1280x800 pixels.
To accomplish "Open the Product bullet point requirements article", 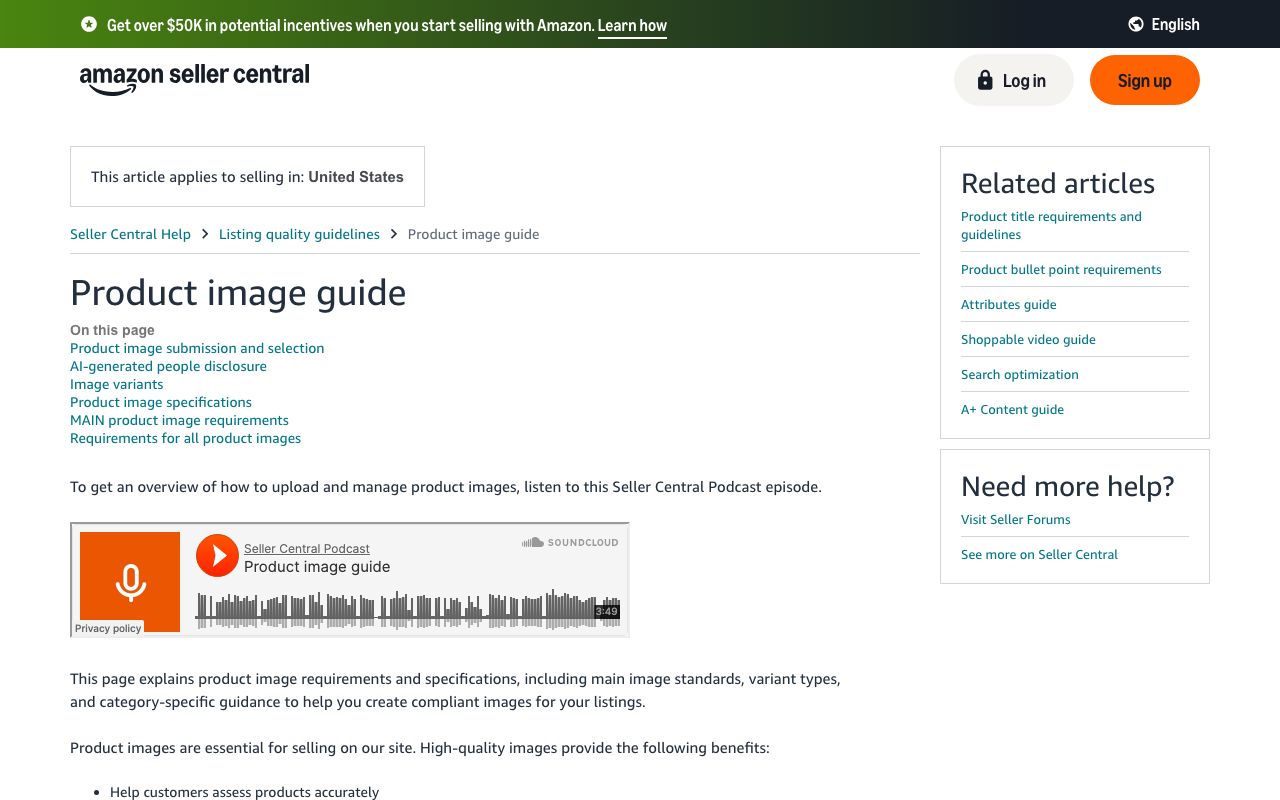I will point(1061,269).
